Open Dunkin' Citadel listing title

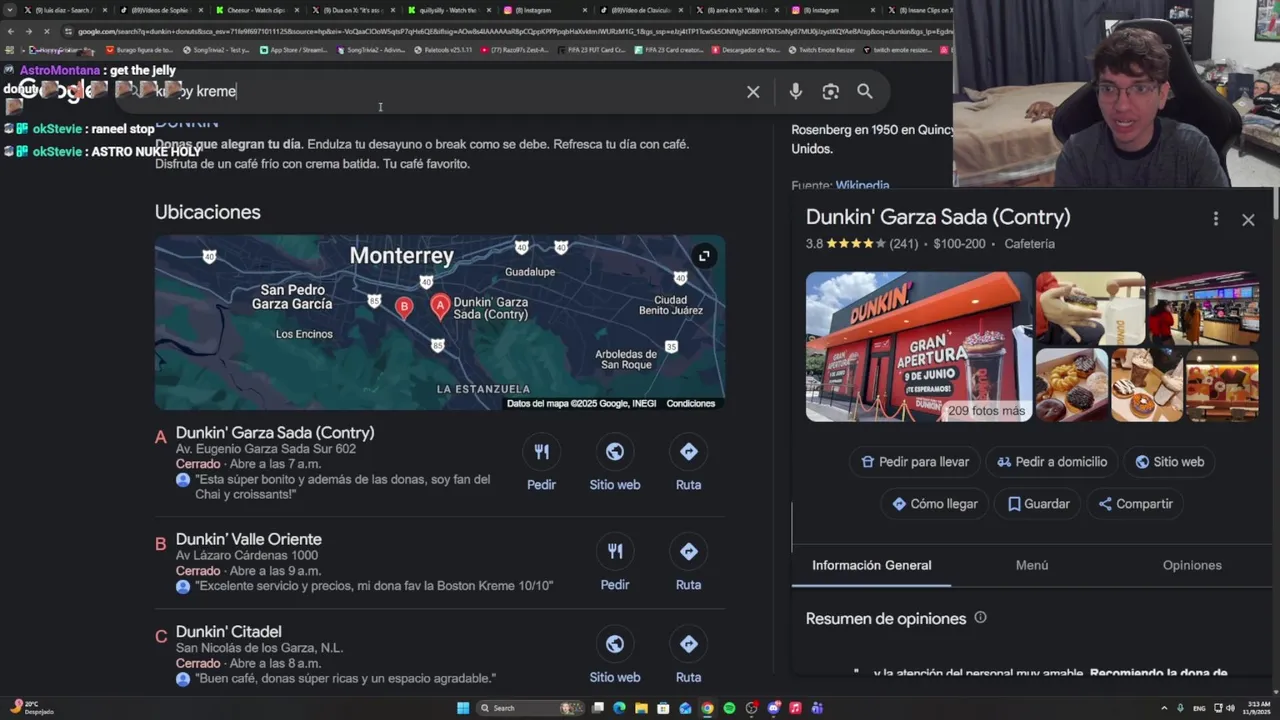click(x=229, y=632)
